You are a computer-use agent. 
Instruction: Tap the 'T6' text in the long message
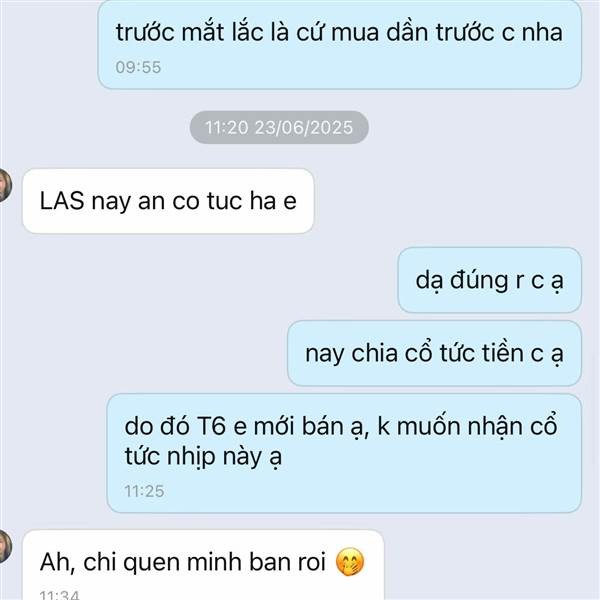[x=211, y=426]
